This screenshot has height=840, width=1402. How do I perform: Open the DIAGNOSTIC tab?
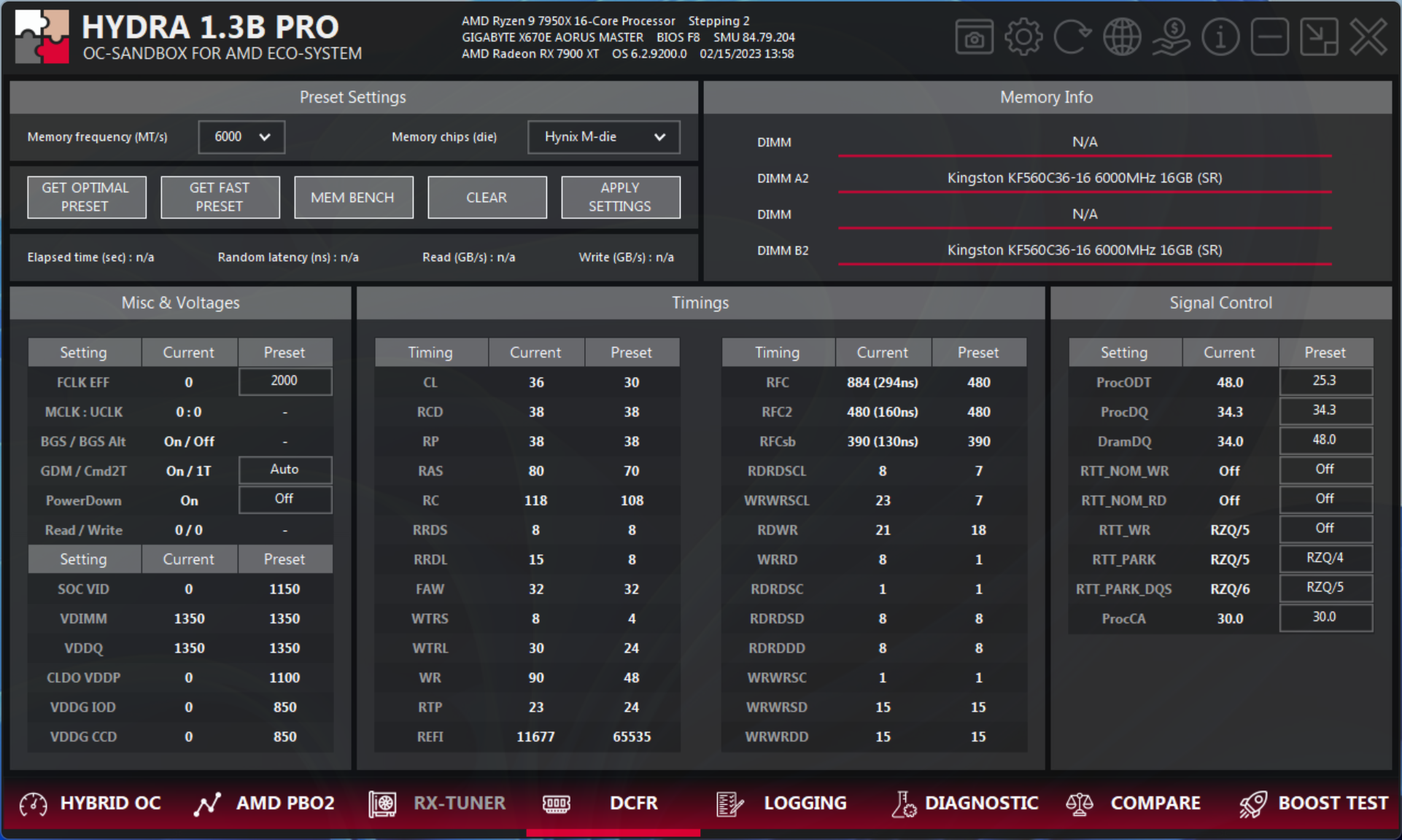coord(964,804)
